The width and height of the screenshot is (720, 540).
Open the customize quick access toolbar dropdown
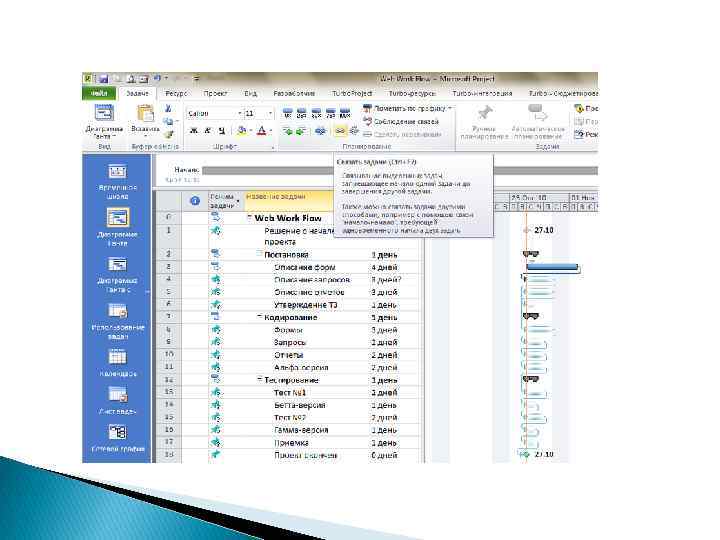pyautogui.click(x=196, y=79)
